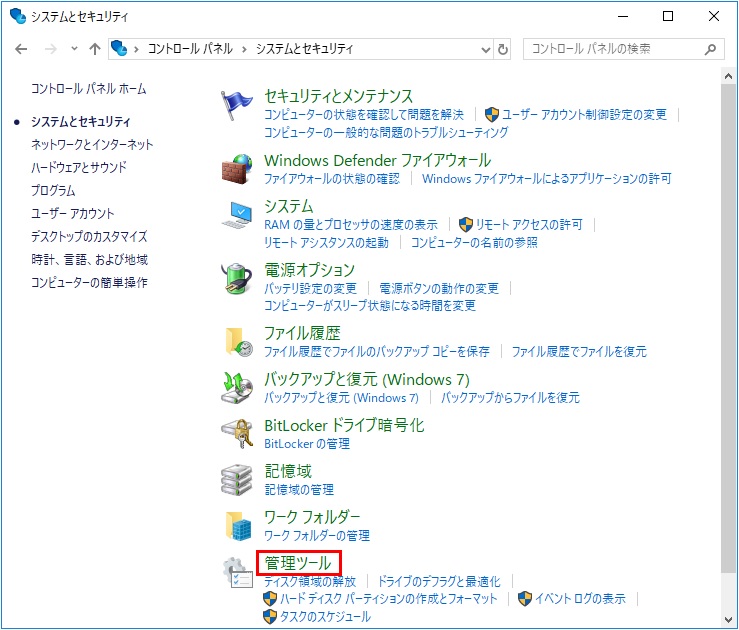Screen dimensions: 739x630
Task: Click the up arrow to parent folder
Action: [95, 49]
